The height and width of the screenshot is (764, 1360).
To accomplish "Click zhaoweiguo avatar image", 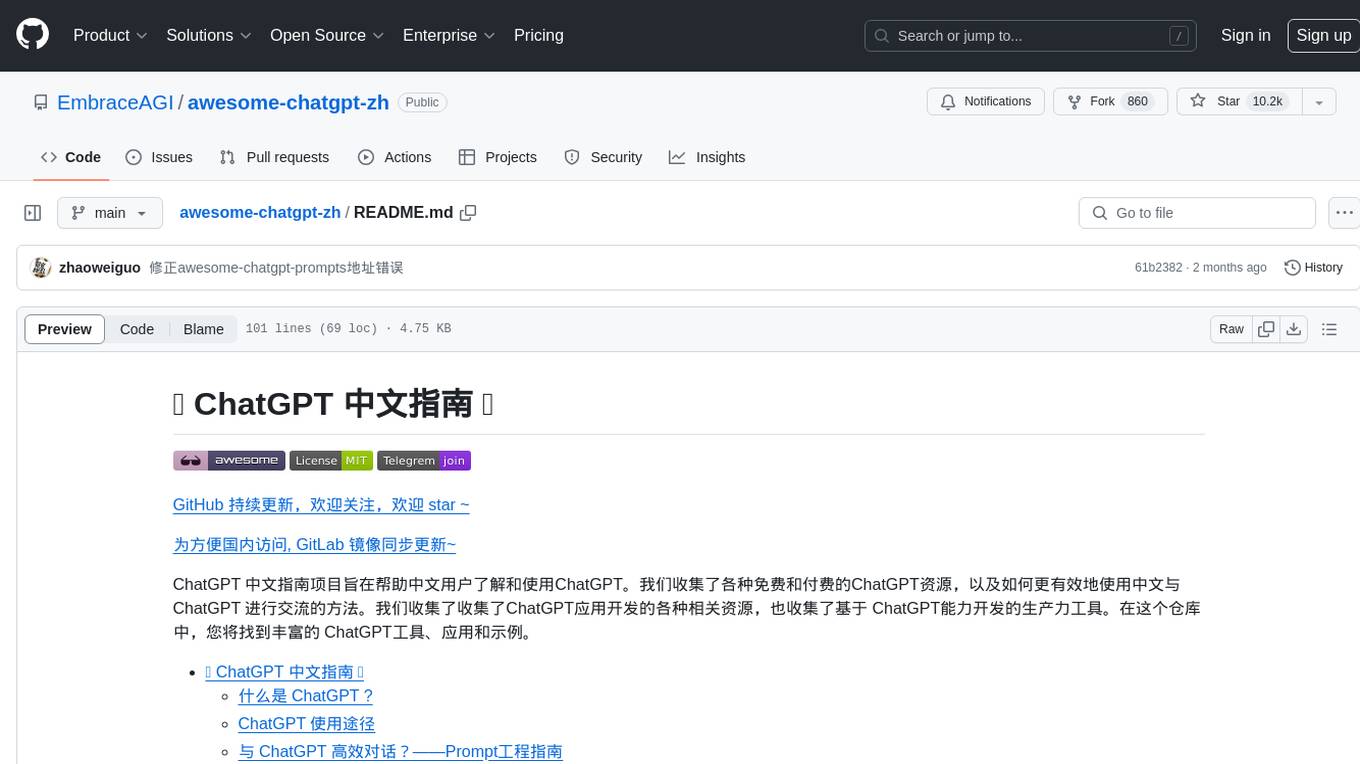I will pos(41,267).
